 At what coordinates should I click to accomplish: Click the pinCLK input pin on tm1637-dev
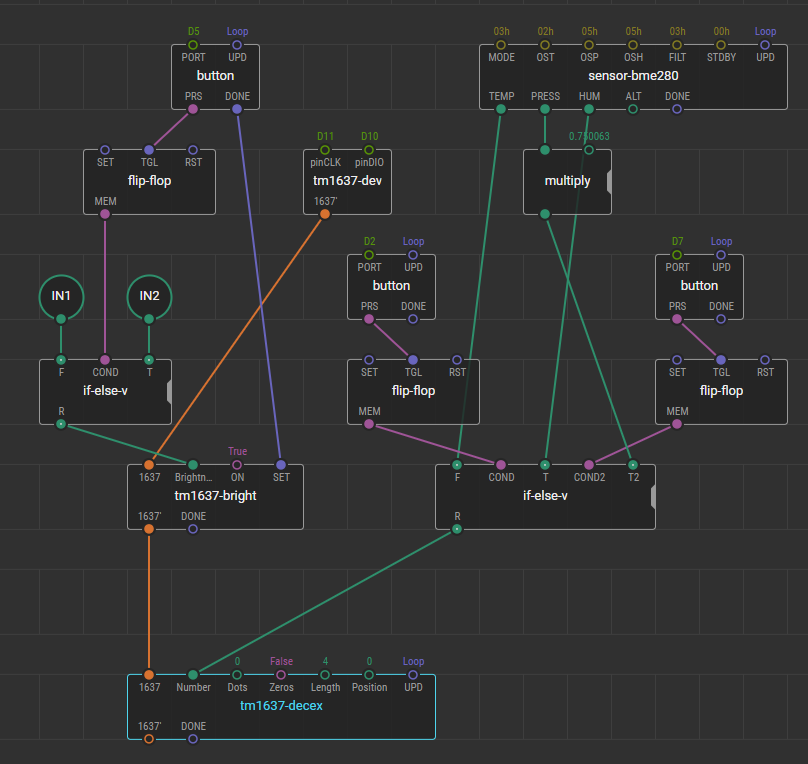click(x=325, y=150)
